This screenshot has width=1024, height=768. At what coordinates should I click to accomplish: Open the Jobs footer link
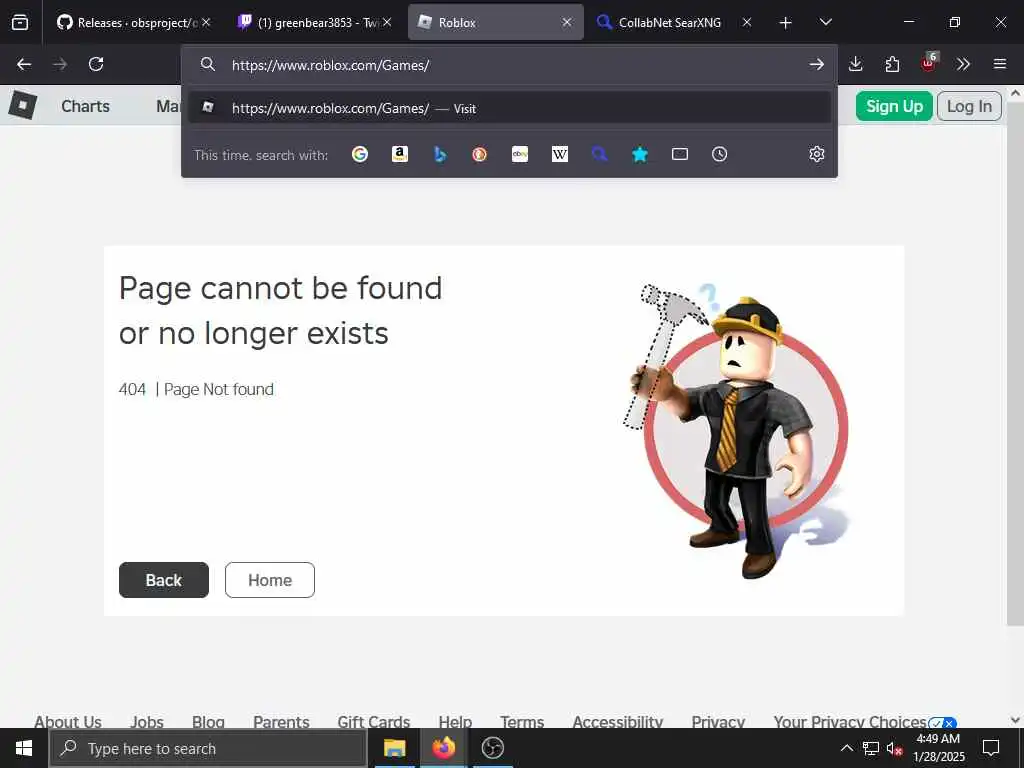147,721
